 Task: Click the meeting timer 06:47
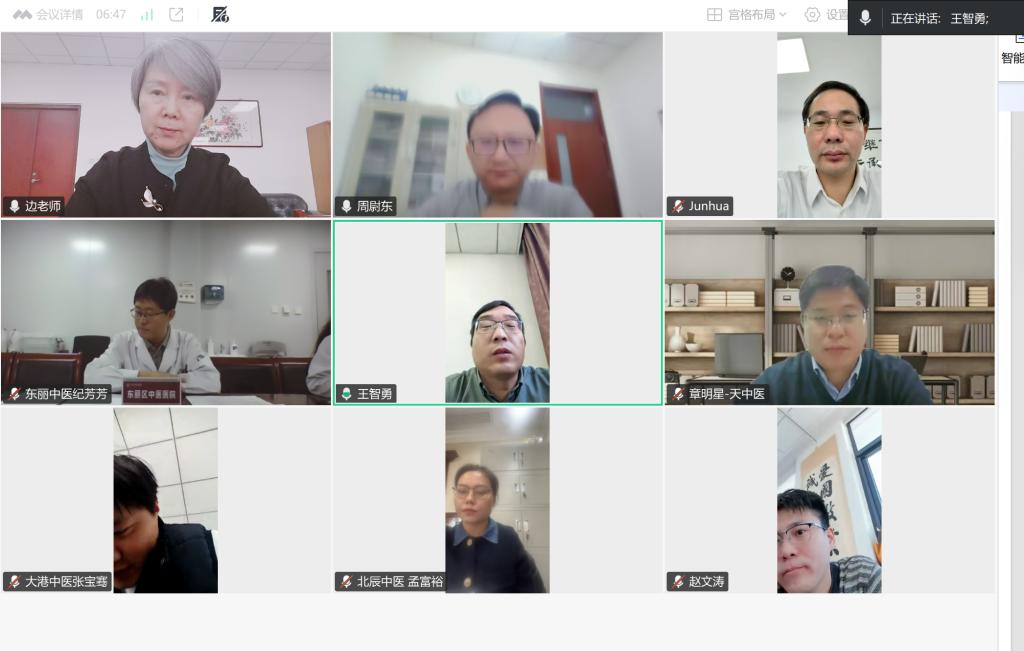111,15
